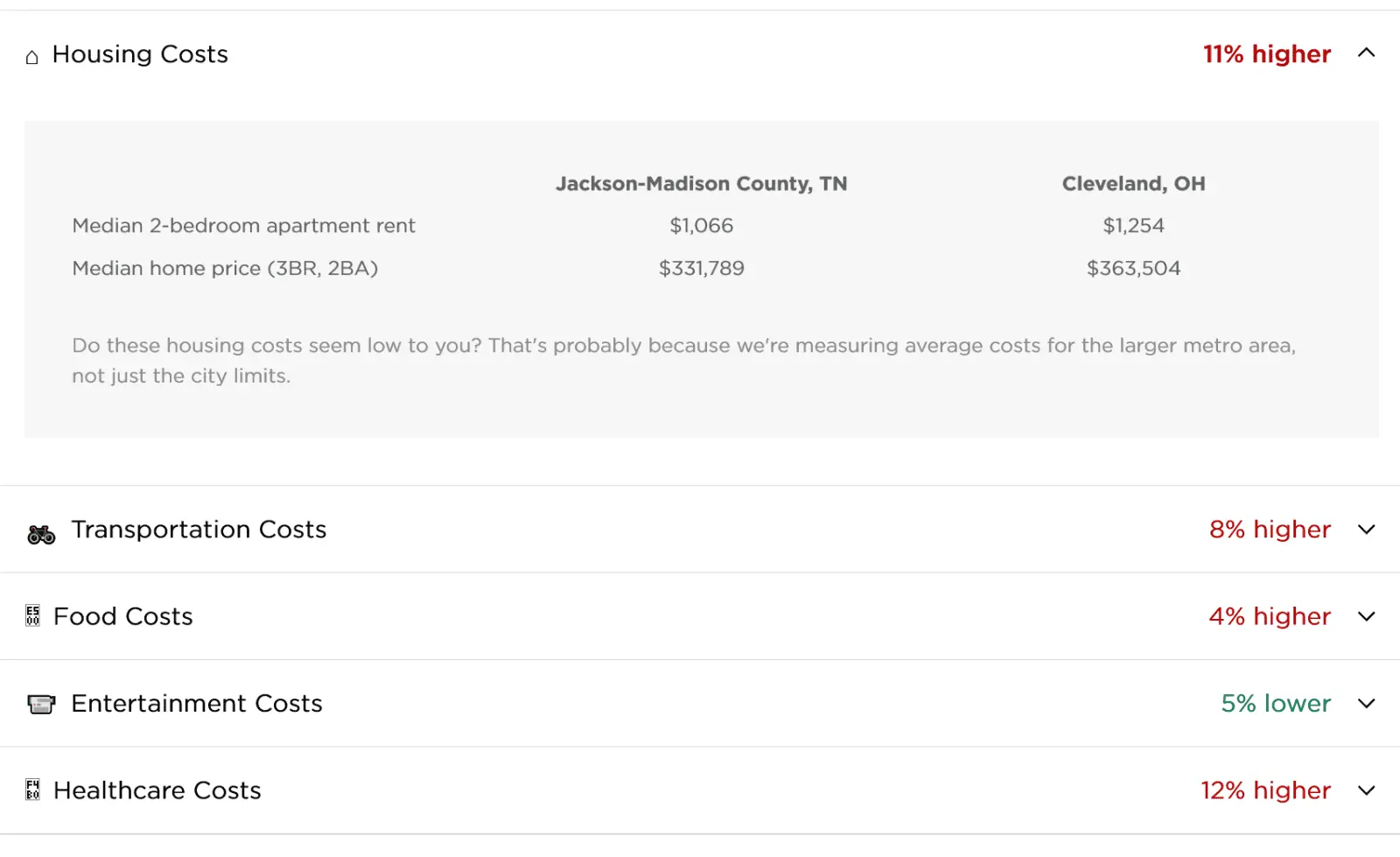The width and height of the screenshot is (1400, 857).
Task: Click the Housing Costs heading
Action: pyautogui.click(x=140, y=54)
